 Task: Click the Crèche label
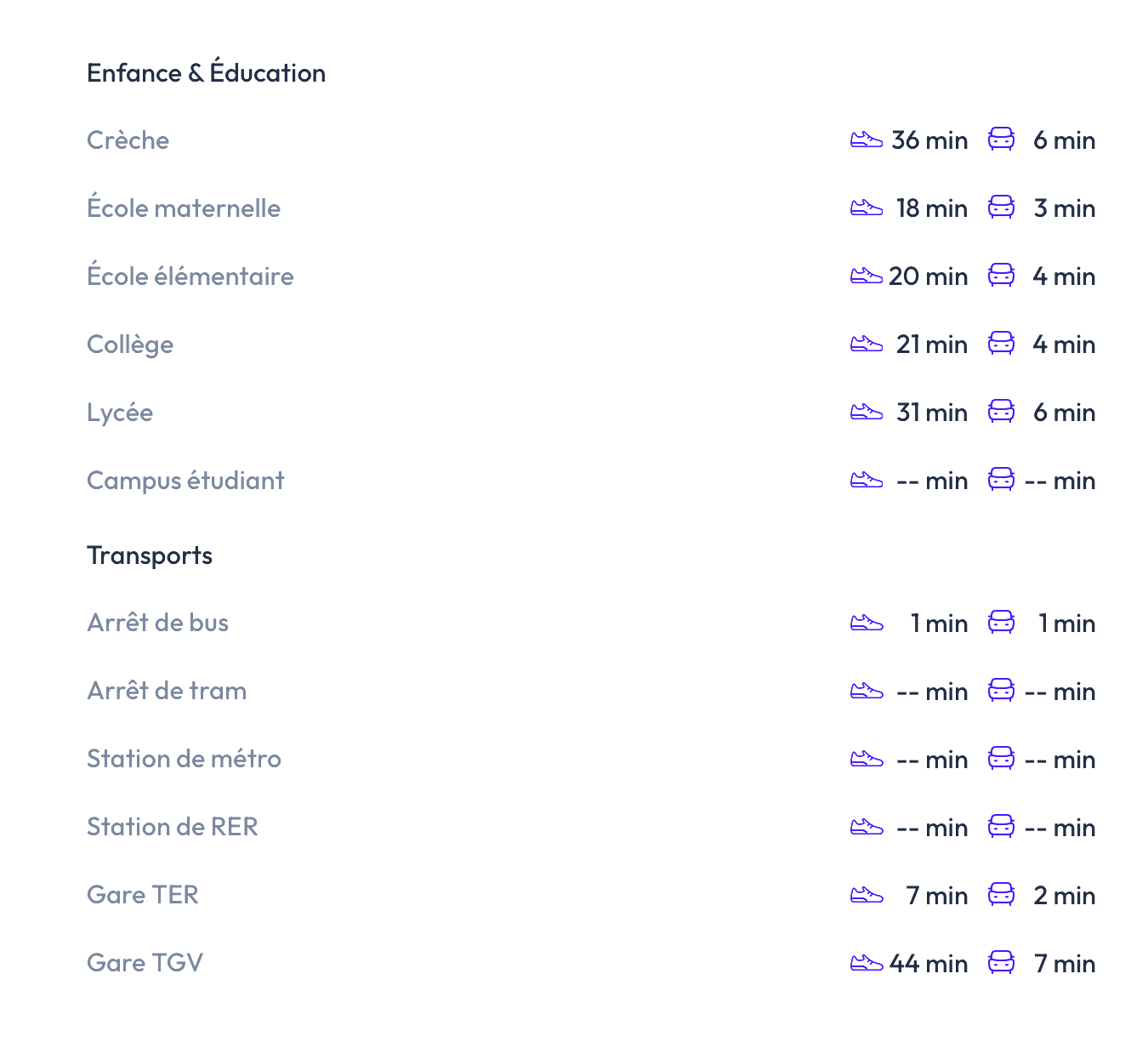pyautogui.click(x=128, y=140)
